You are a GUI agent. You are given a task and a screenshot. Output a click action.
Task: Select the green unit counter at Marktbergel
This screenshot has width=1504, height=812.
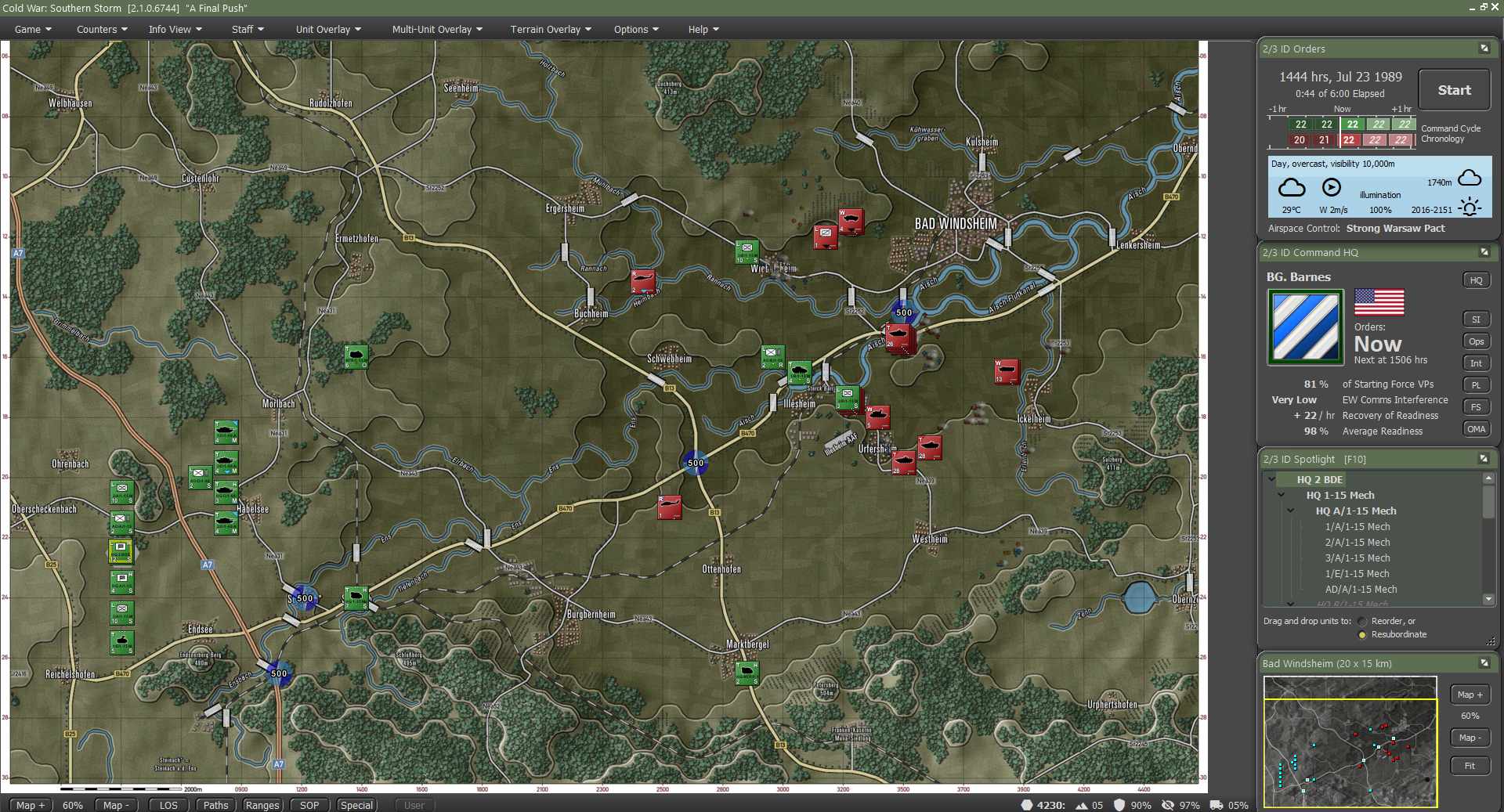(x=747, y=673)
